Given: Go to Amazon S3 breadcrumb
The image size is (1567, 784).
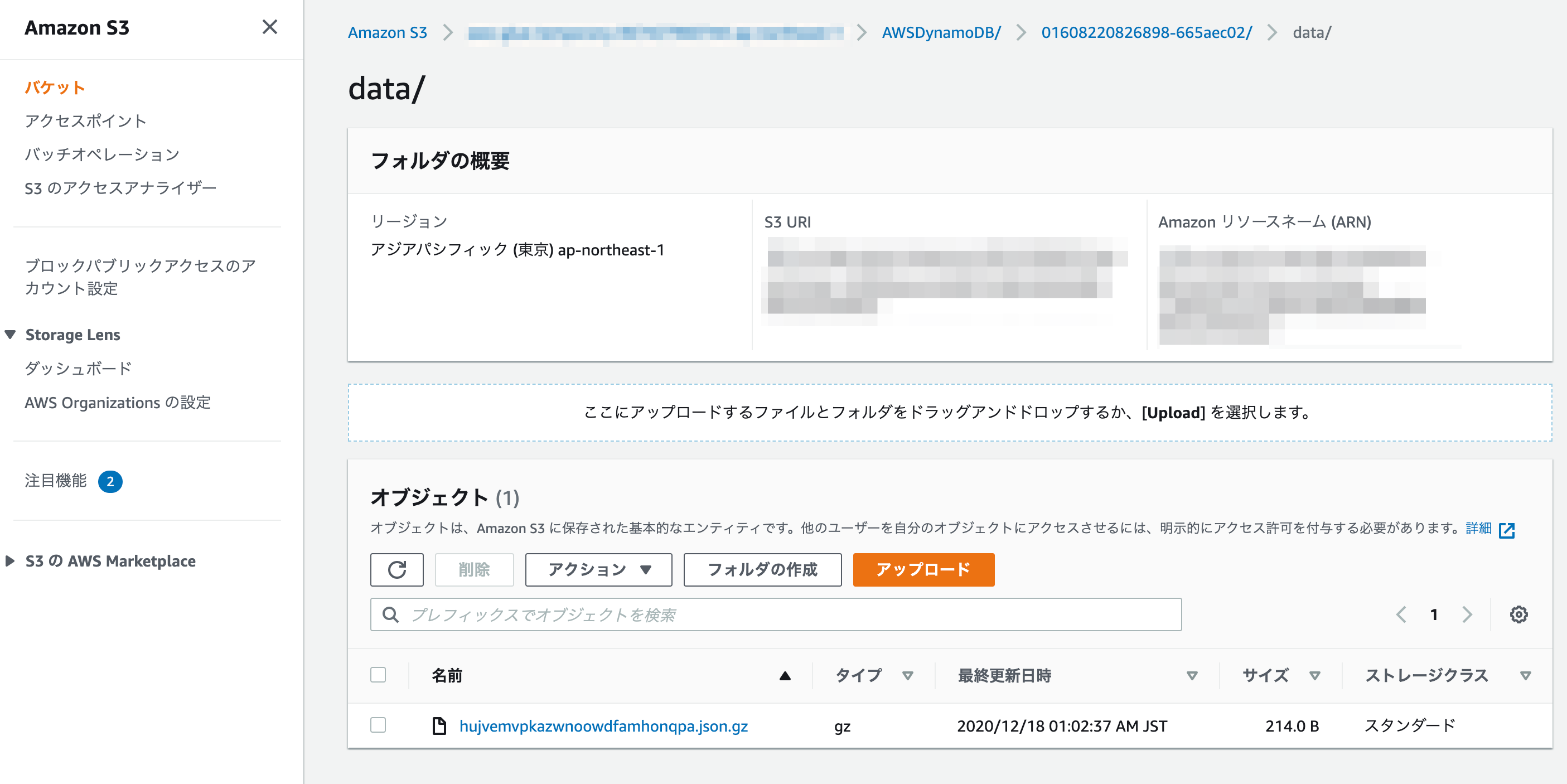Looking at the screenshot, I should coord(388,32).
